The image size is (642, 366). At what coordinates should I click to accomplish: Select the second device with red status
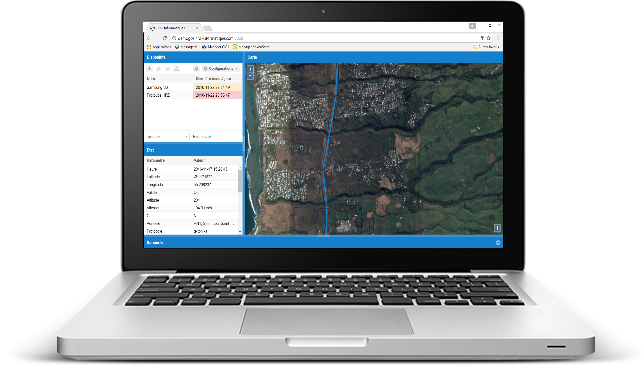[194, 95]
